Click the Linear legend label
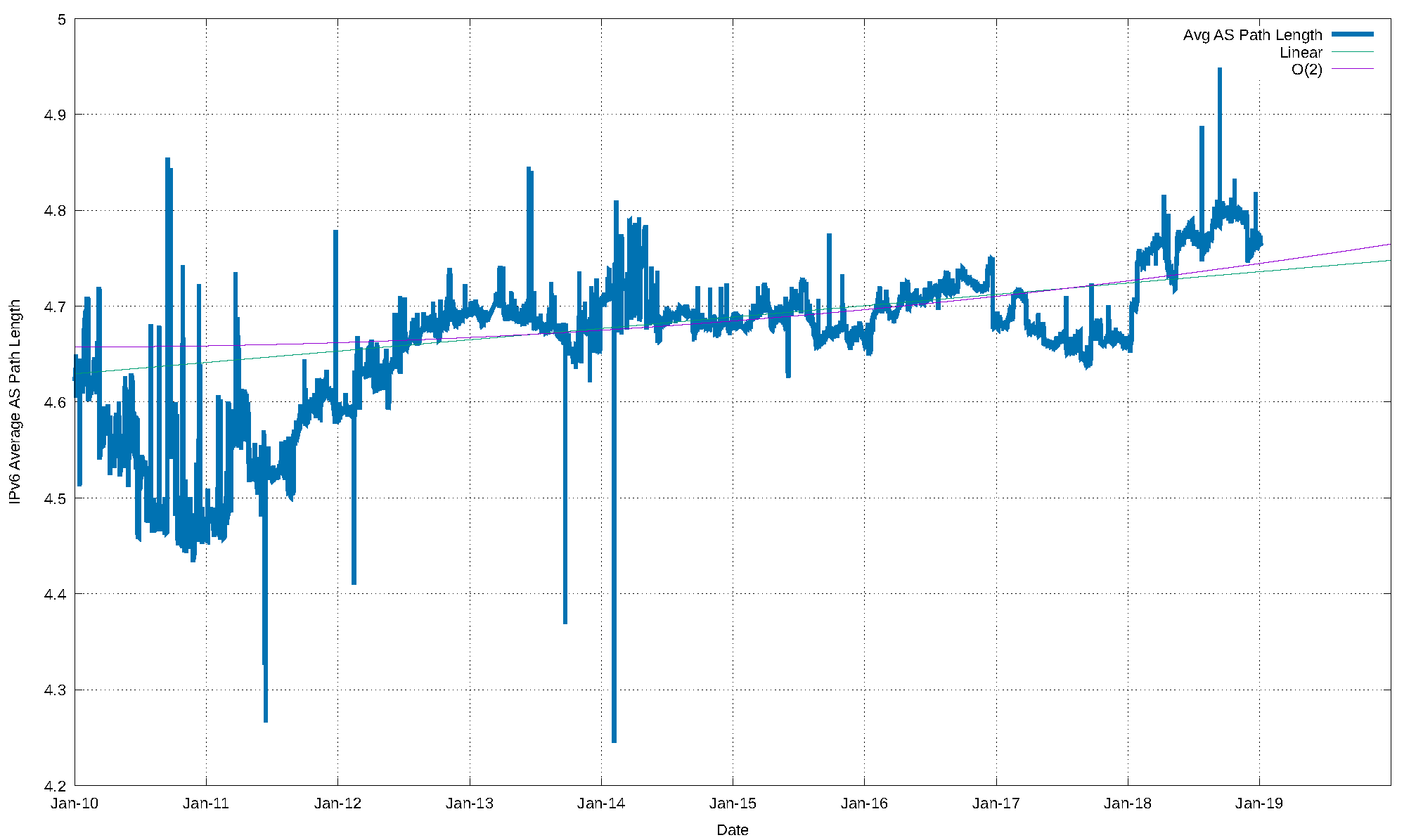 [1301, 53]
